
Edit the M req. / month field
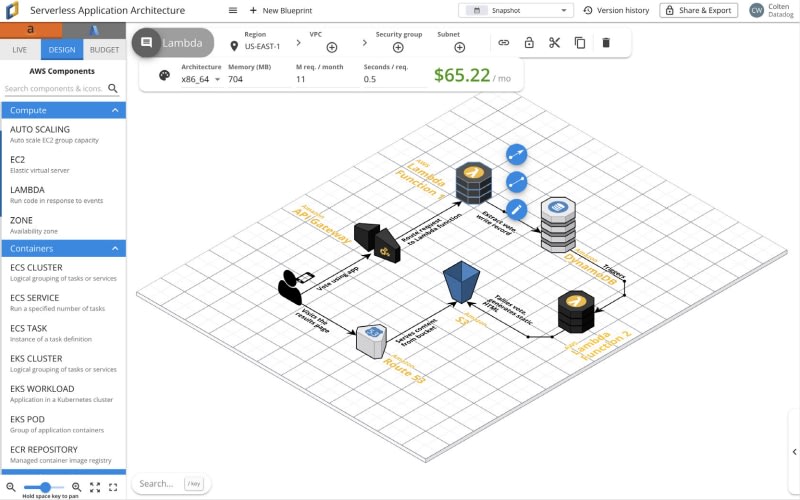click(x=327, y=79)
